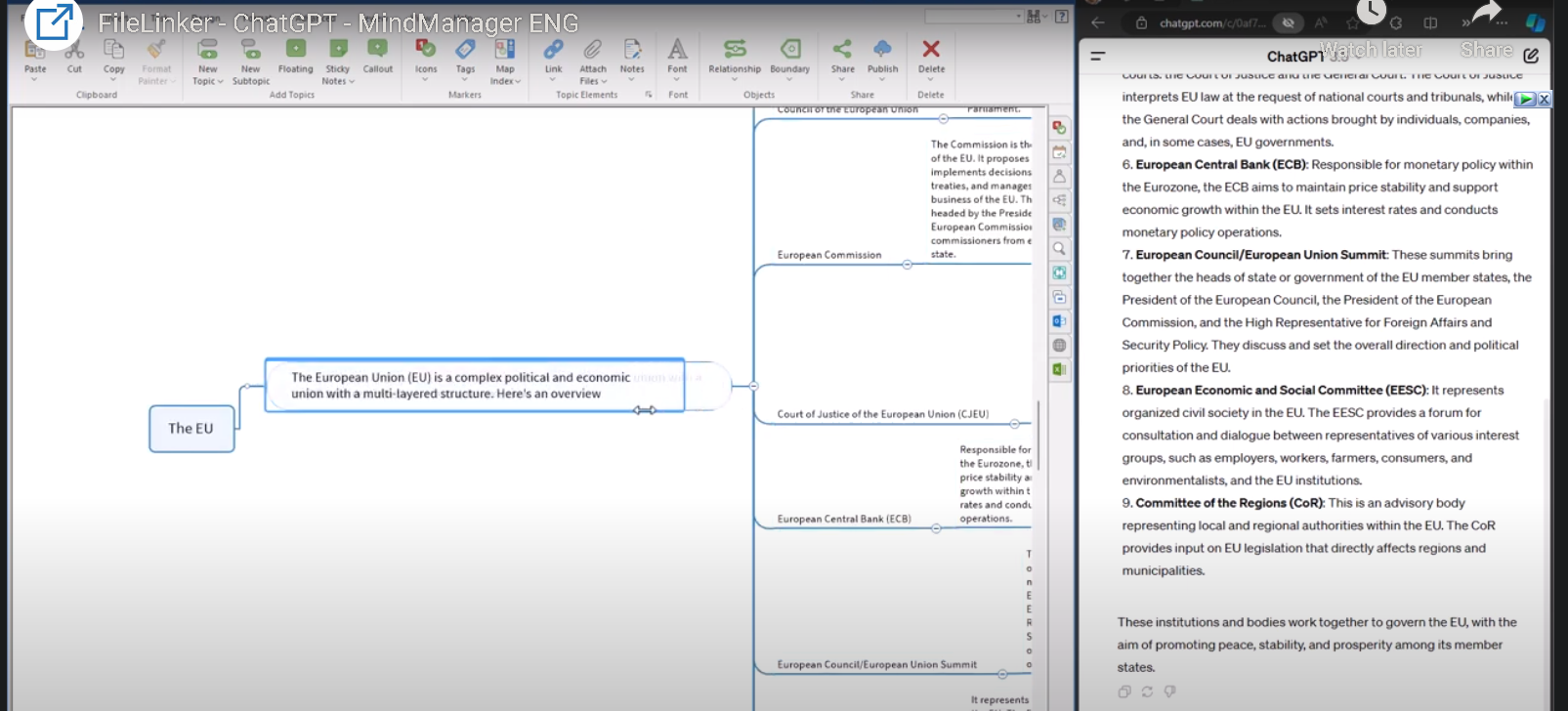Viewport: 1568px width, 711px height.
Task: Click the chatgpt.com address bar
Action: point(1212,22)
